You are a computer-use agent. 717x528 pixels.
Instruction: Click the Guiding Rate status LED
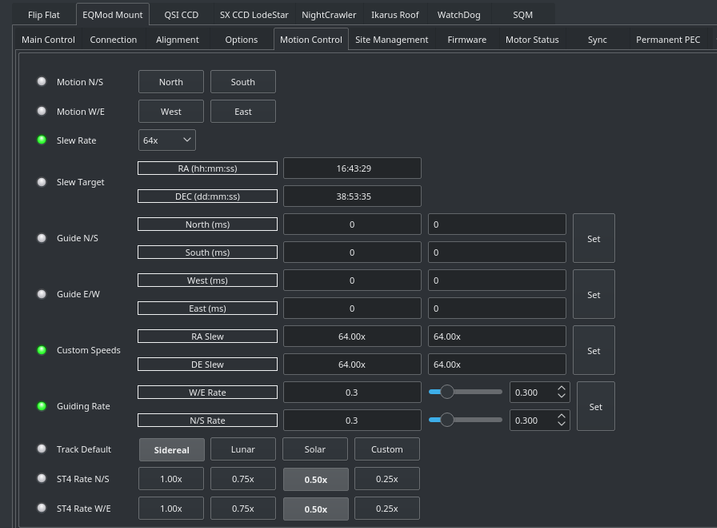[42, 406]
